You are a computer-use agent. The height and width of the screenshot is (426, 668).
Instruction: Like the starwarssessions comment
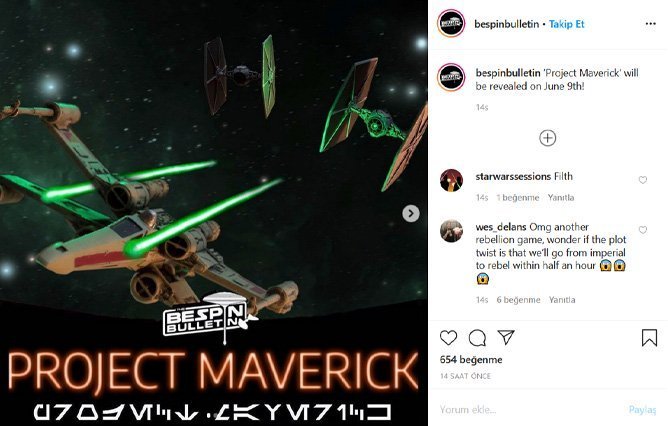pos(642,180)
